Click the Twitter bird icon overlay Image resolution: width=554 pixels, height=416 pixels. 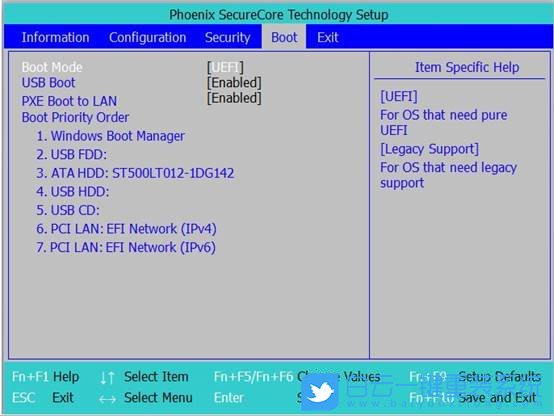(x=321, y=392)
